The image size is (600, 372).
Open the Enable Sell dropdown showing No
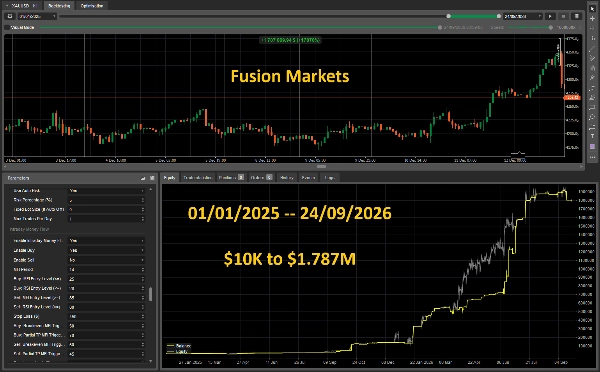(106, 260)
